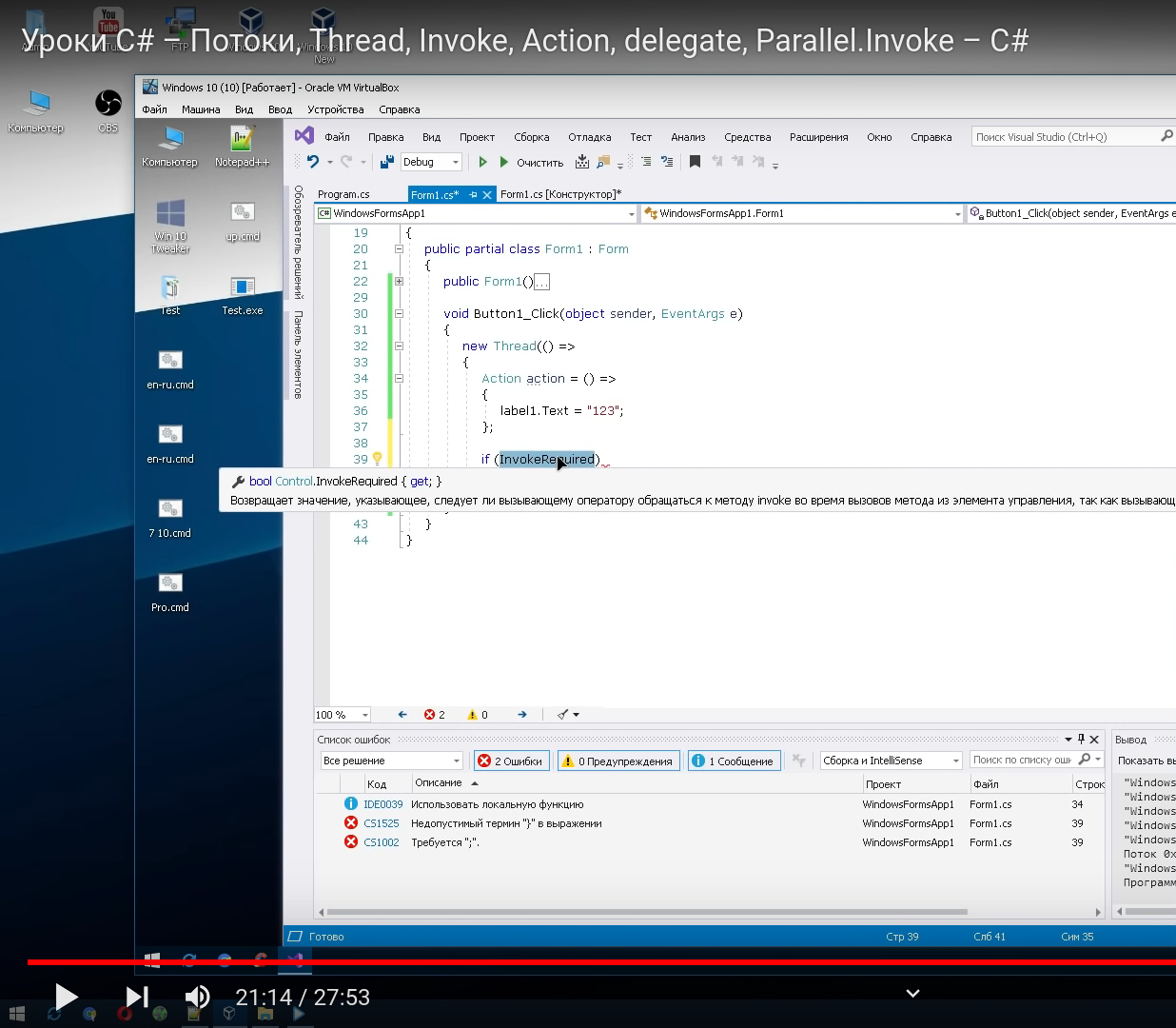Toggle the 1 Сообщение filter button

click(734, 761)
